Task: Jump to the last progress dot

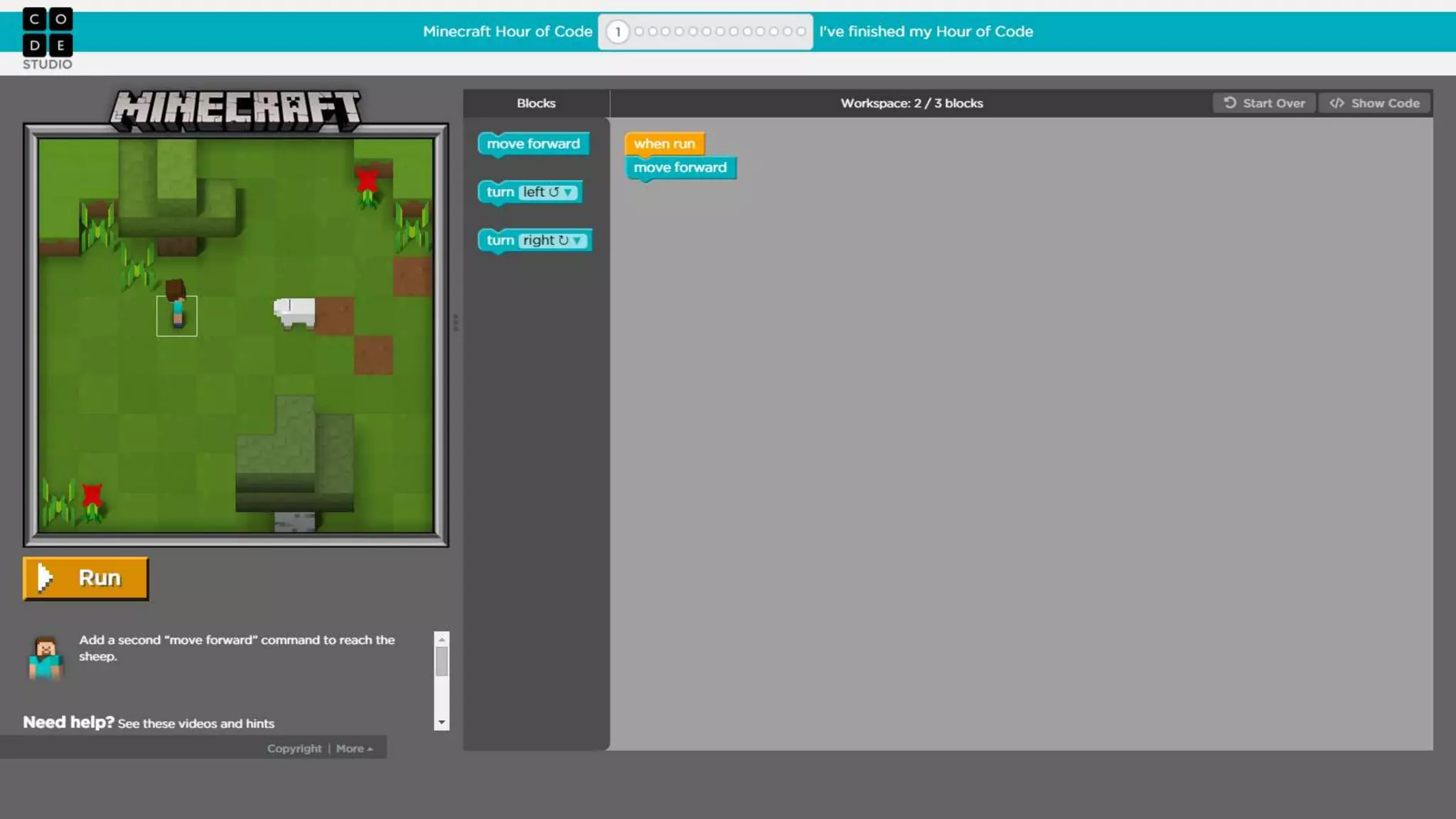Action: (801, 31)
